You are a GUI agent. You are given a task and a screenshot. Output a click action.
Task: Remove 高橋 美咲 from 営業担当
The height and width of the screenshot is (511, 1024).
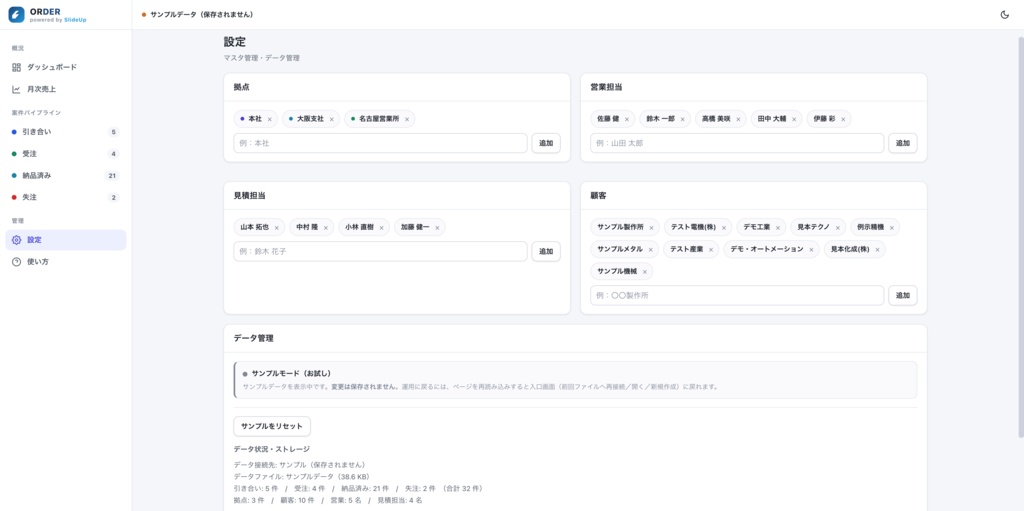point(739,119)
